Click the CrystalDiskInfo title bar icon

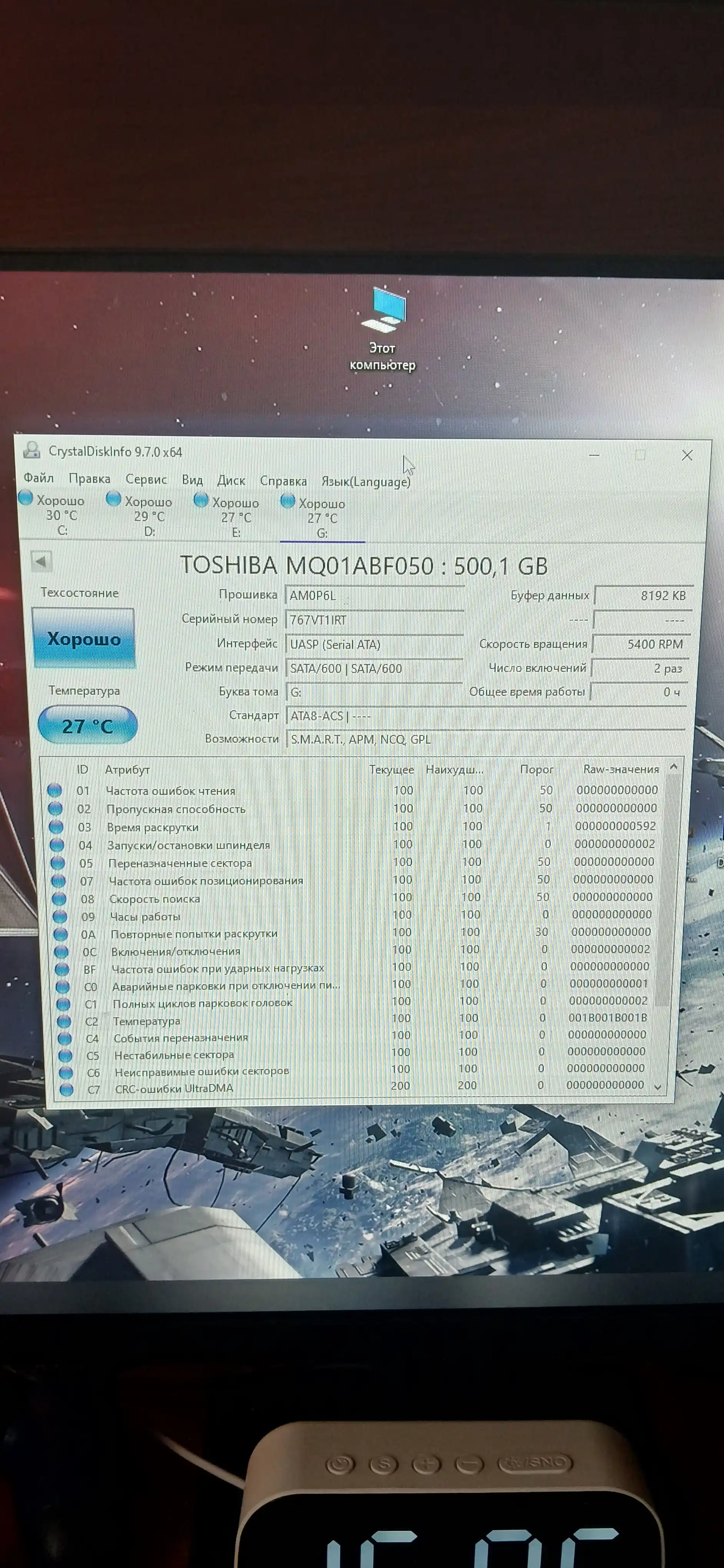tap(32, 450)
